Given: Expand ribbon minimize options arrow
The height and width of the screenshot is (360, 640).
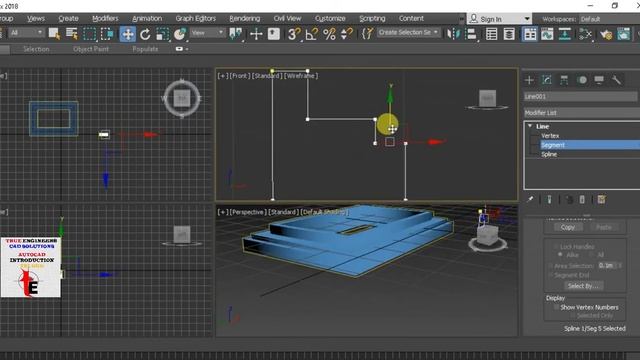Looking at the screenshot, I should [187, 49].
